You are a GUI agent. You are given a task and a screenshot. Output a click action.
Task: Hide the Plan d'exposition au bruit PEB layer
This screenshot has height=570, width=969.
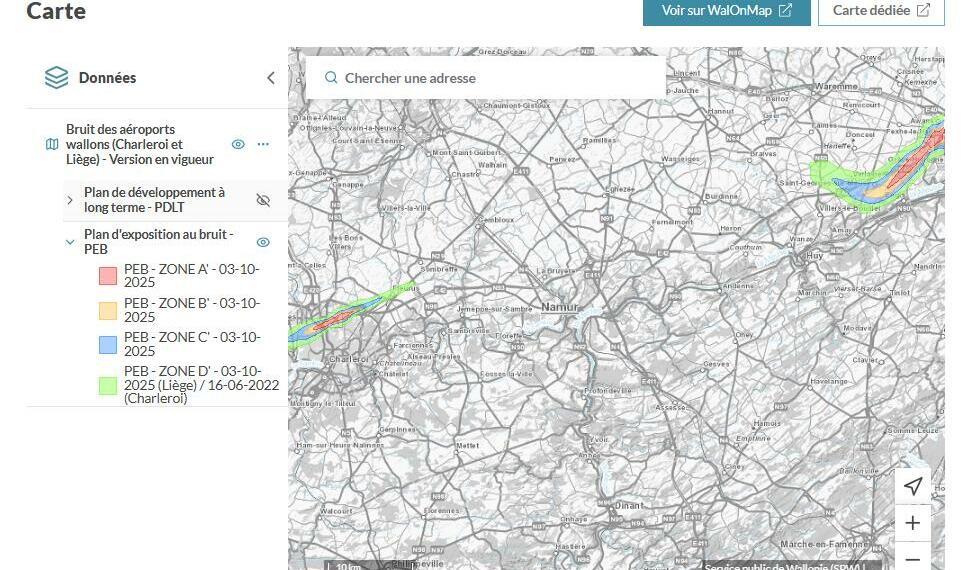coord(263,242)
